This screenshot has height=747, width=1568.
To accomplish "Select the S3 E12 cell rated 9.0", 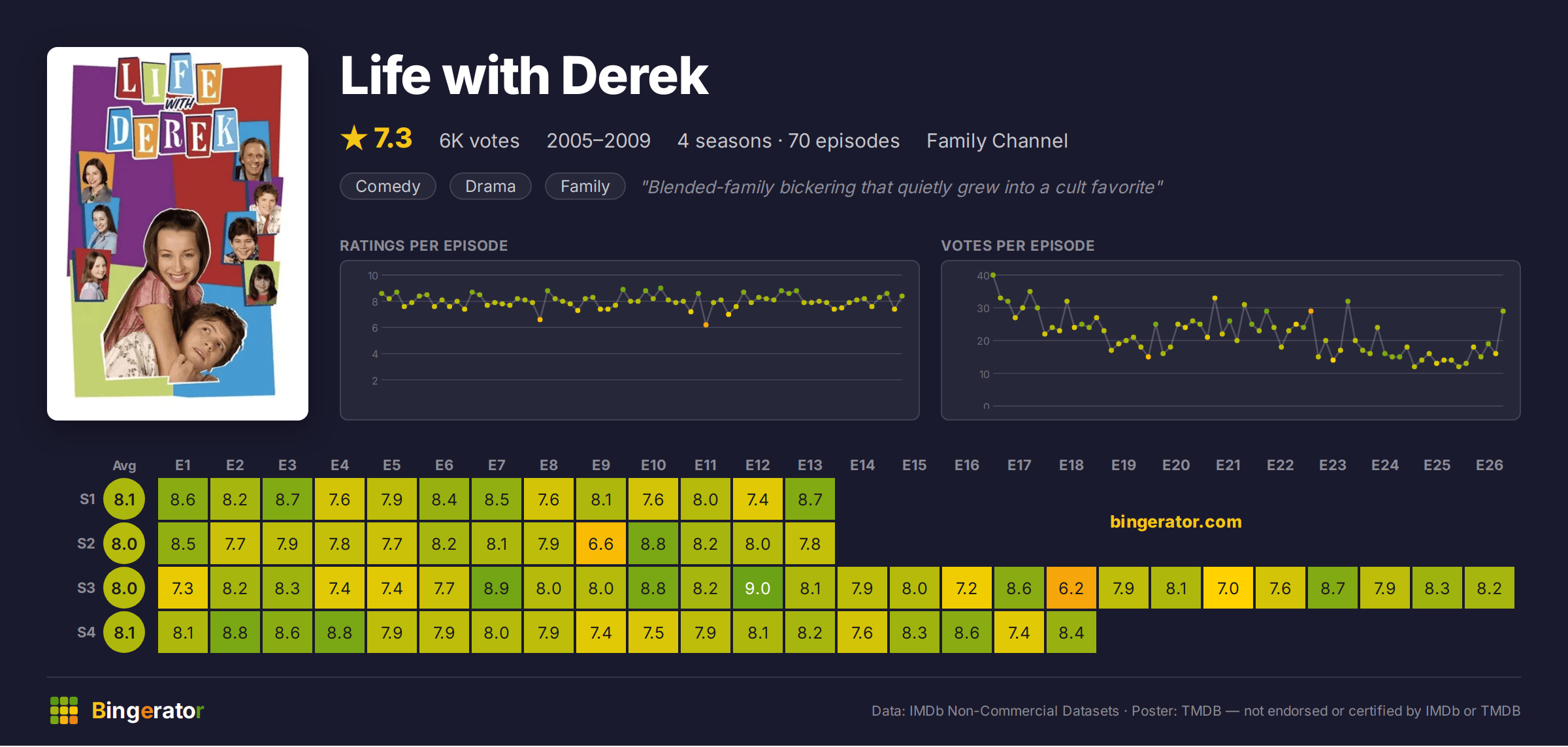I will (758, 588).
